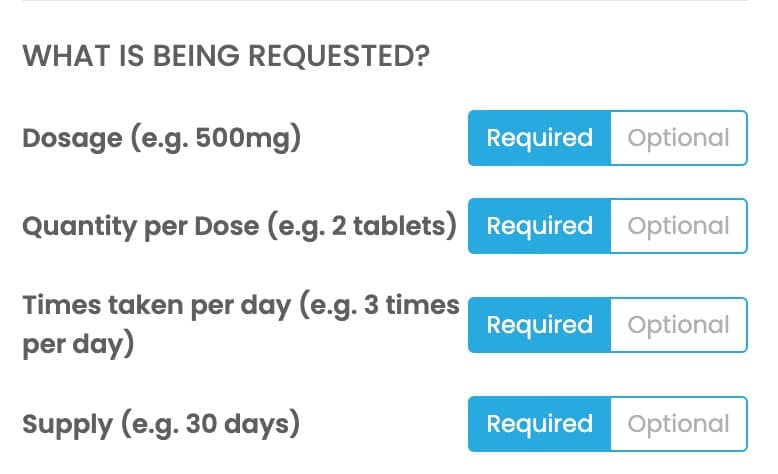The height and width of the screenshot is (474, 778).
Task: Select Required for Supply
Action: pos(539,424)
